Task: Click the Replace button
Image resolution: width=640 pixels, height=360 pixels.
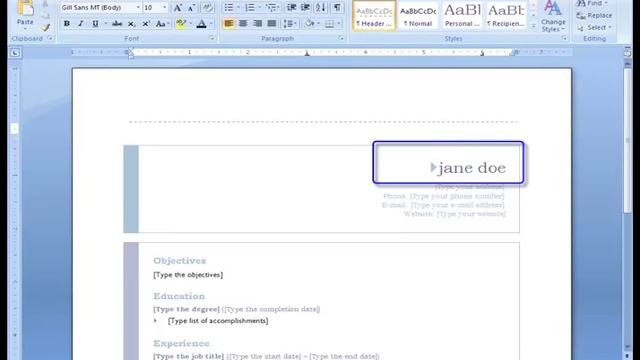Action: [594, 16]
